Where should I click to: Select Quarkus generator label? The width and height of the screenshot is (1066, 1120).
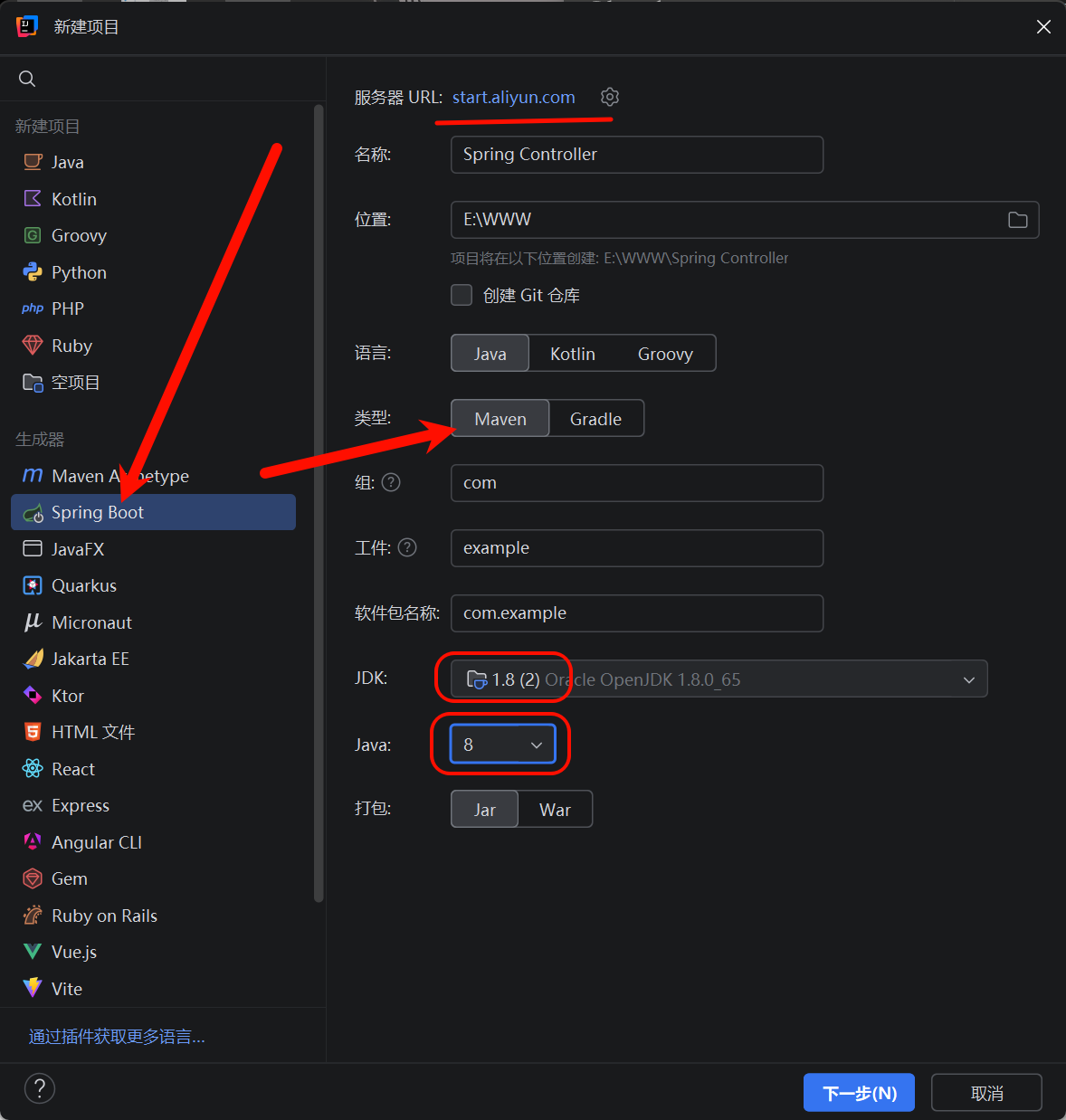click(x=84, y=585)
